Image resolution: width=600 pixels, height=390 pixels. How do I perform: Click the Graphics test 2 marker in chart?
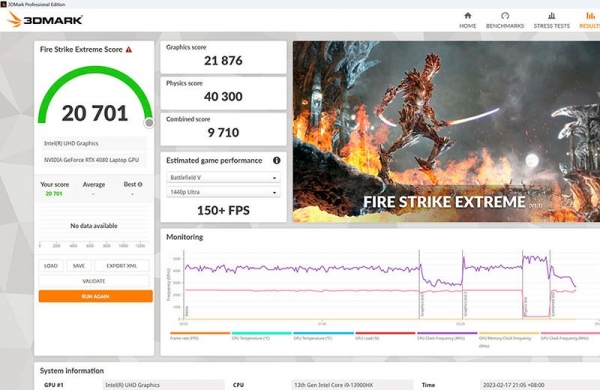(x=465, y=305)
